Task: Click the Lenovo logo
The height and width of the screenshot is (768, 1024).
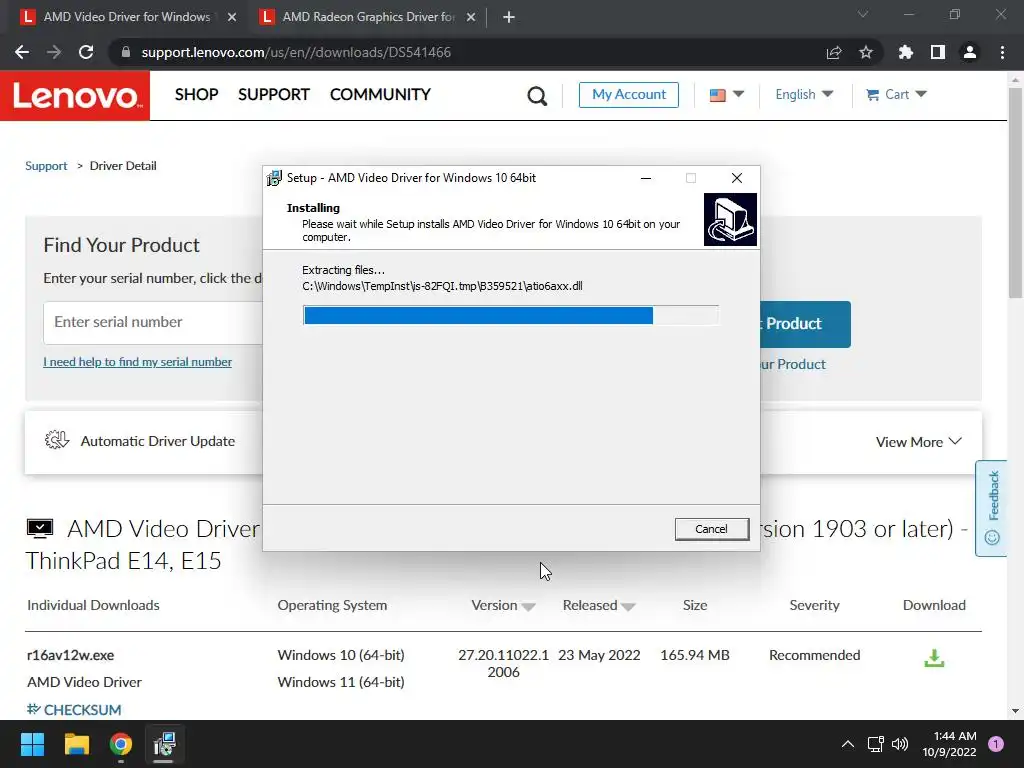Action: pos(75,96)
